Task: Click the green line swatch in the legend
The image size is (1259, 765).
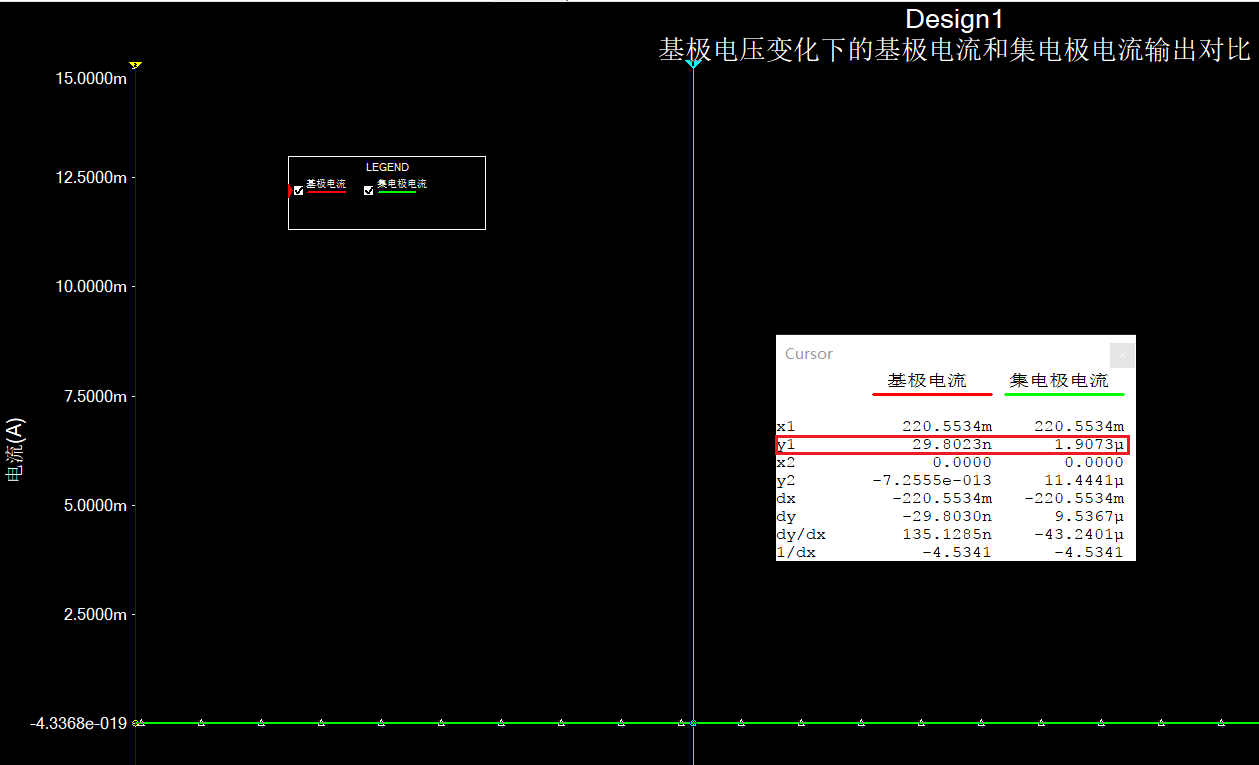Action: 396,192
